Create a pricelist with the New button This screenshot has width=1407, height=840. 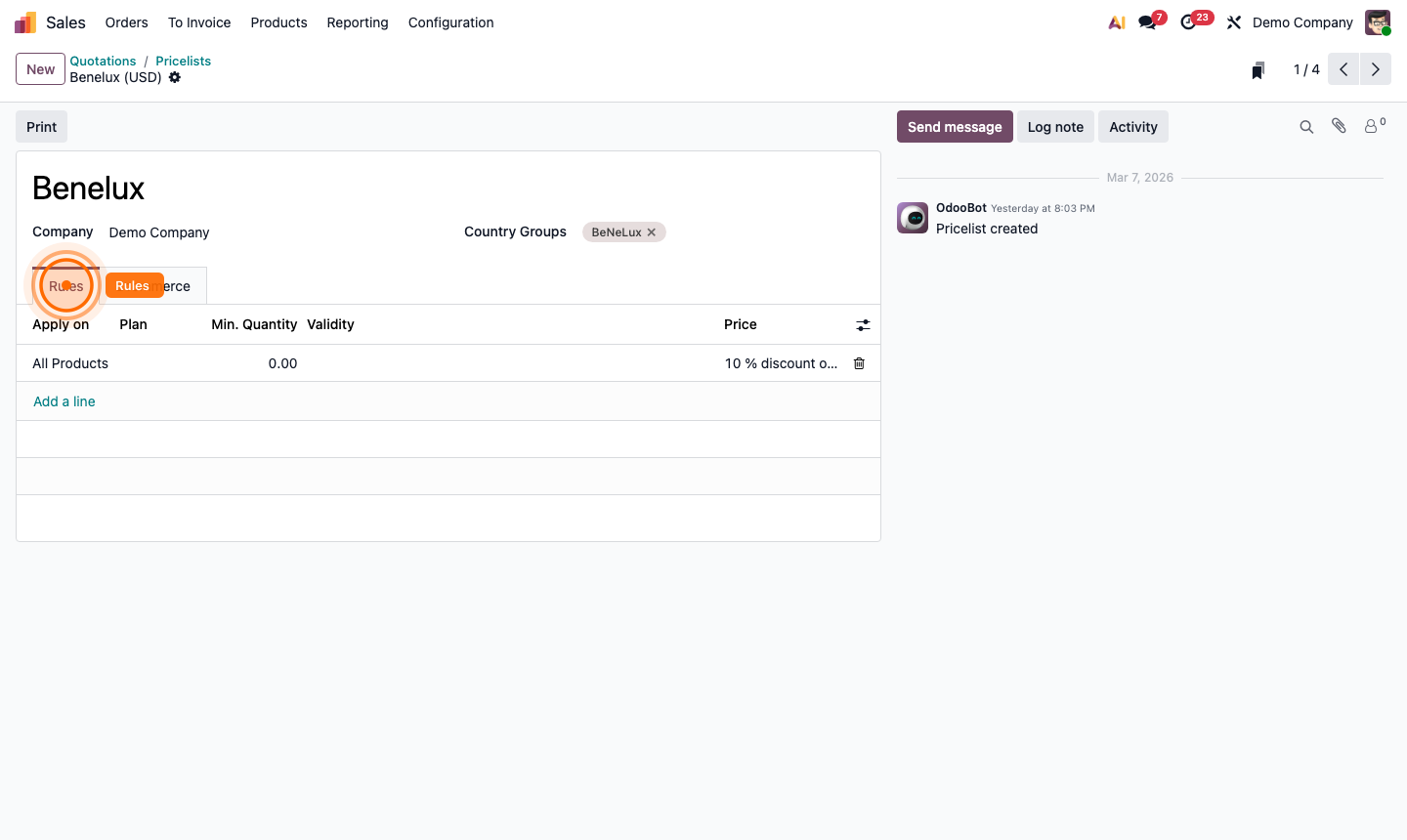tap(39, 68)
